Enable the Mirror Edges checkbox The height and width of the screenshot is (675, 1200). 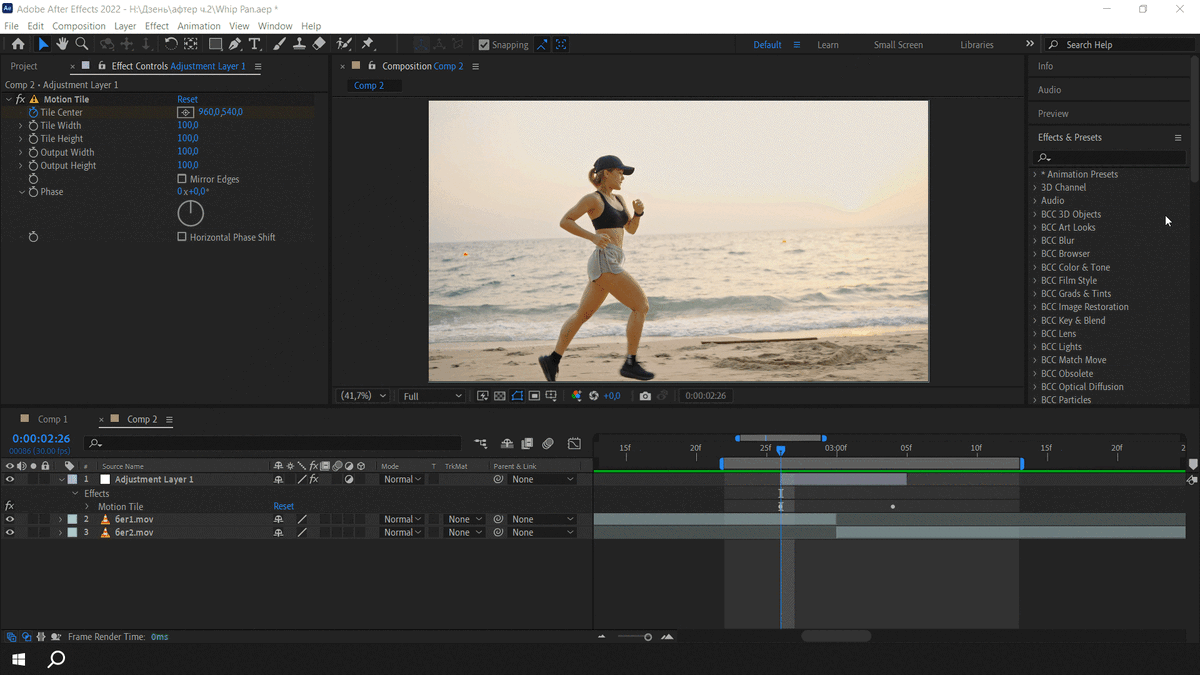[182, 179]
